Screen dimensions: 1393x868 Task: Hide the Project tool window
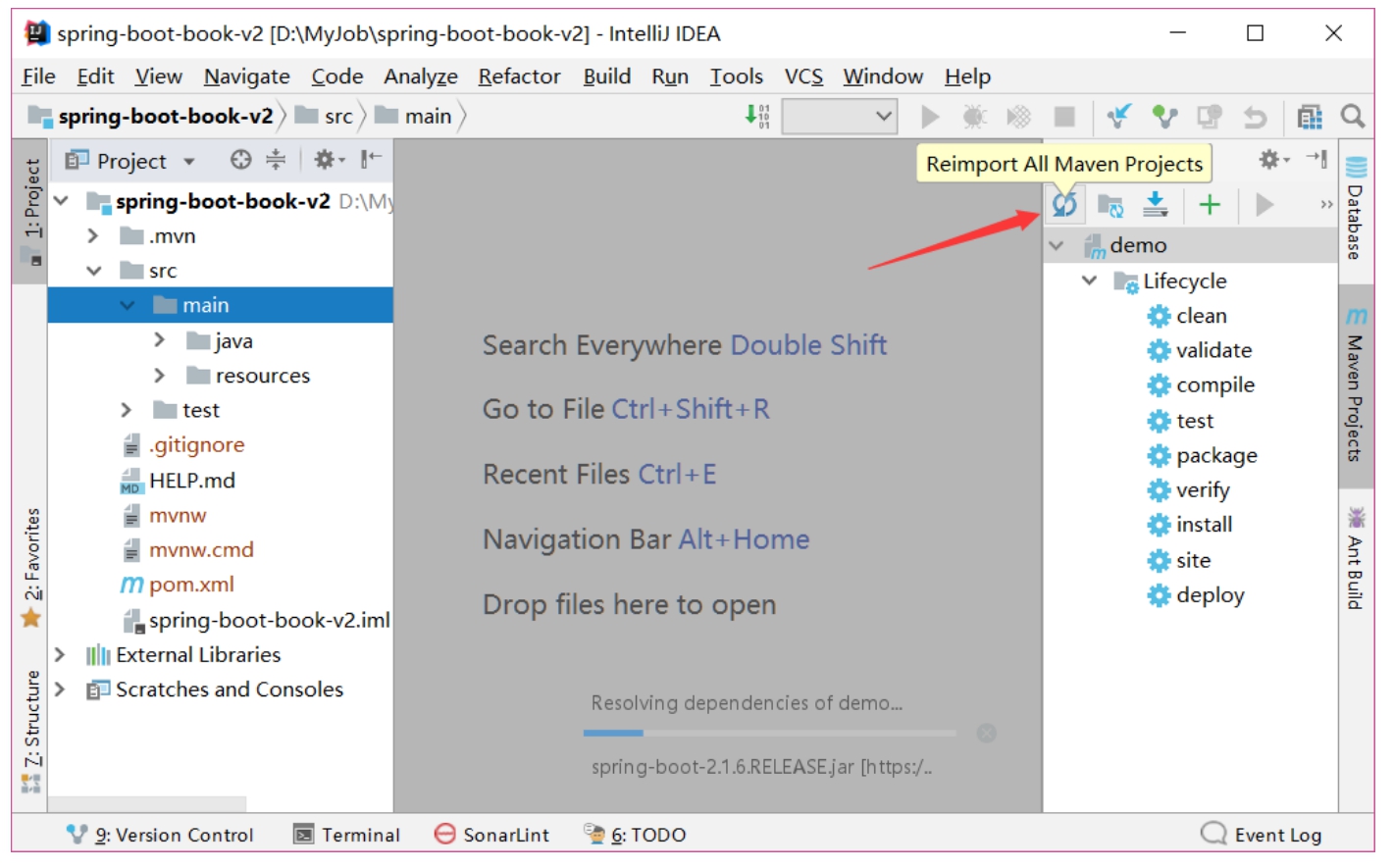[371, 159]
